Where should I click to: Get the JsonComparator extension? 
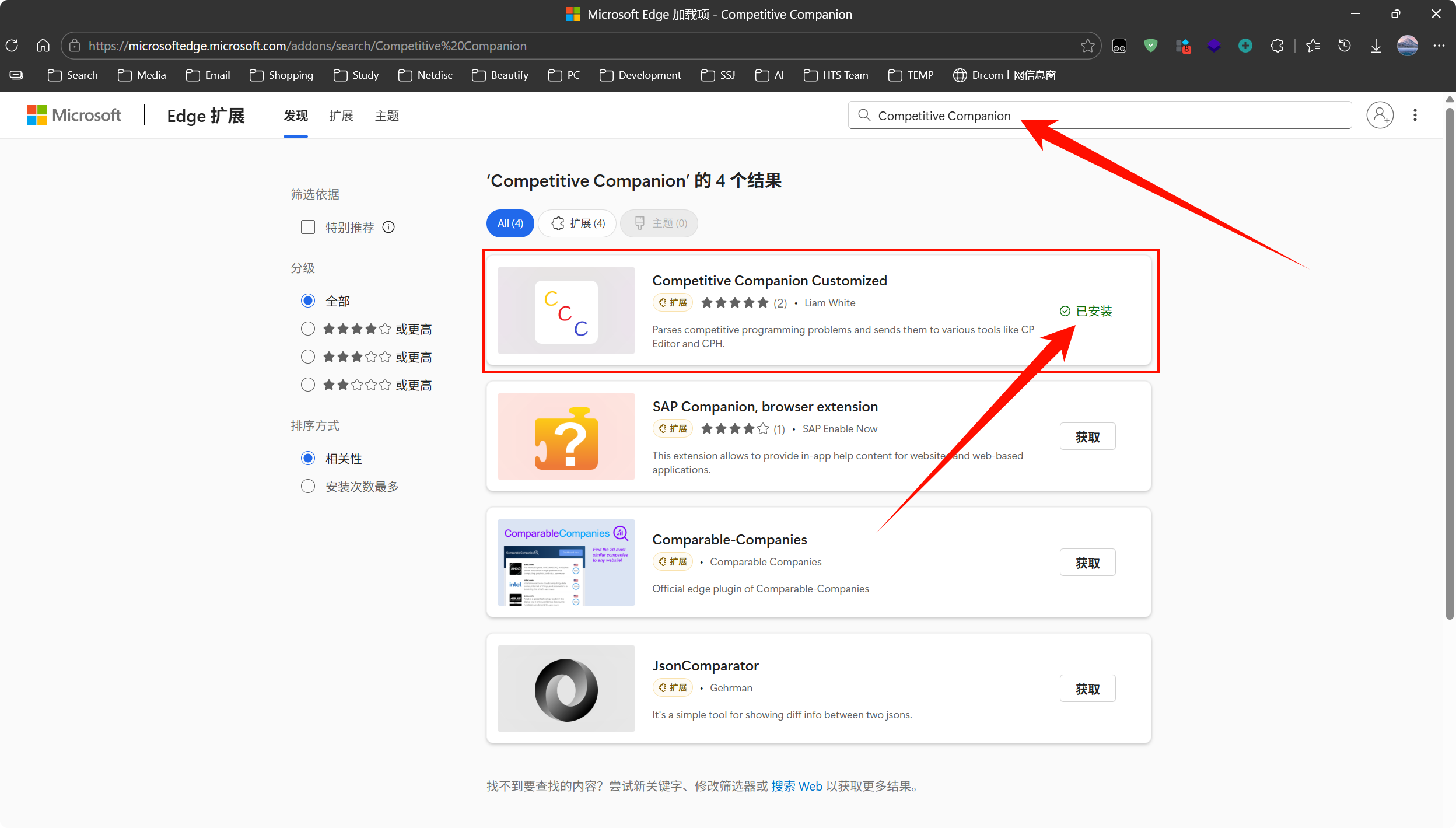click(x=1088, y=689)
